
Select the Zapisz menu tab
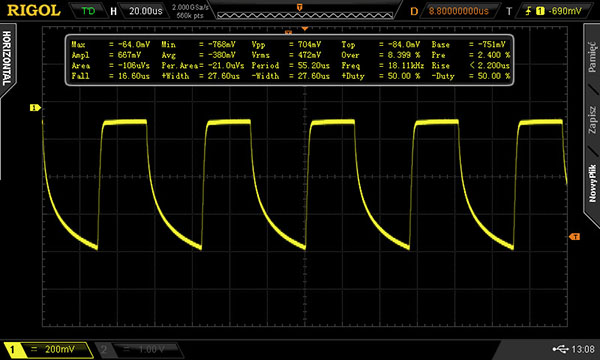click(x=592, y=120)
